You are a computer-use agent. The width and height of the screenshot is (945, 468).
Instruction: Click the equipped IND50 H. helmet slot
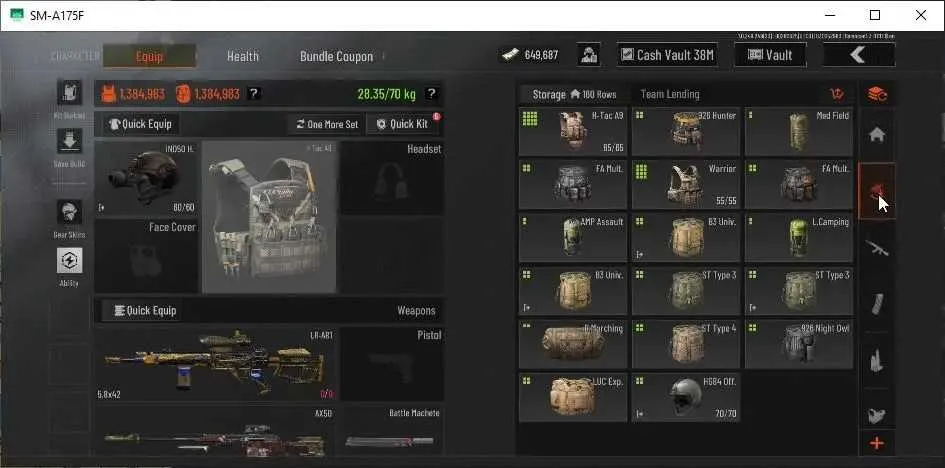[146, 178]
